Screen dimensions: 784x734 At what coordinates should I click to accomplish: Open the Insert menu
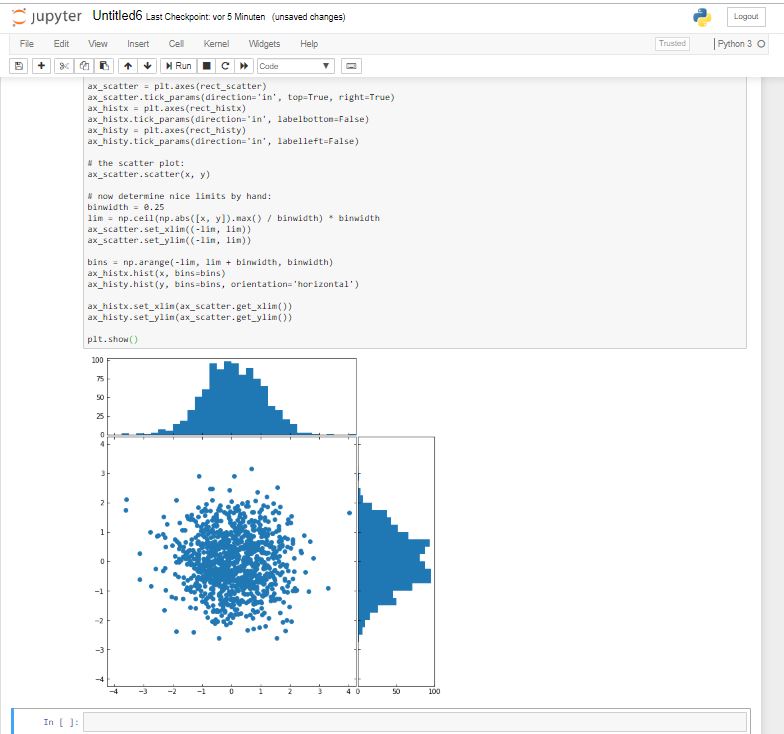coord(138,44)
